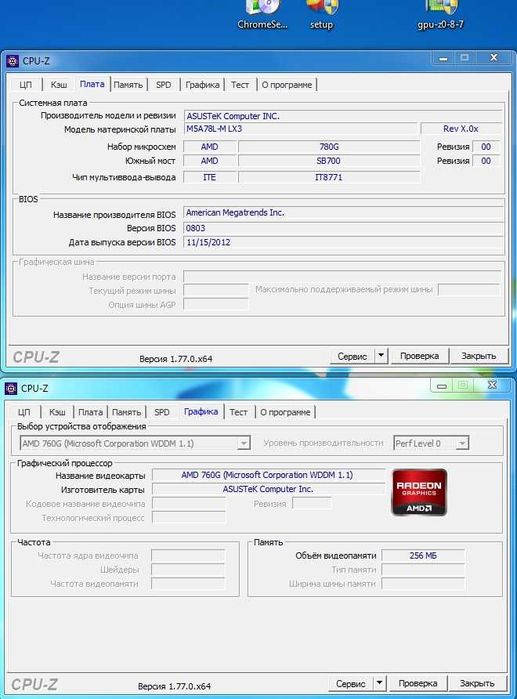The image size is (517, 699).
Task: Click the empty memory type field
Action: coord(423,570)
